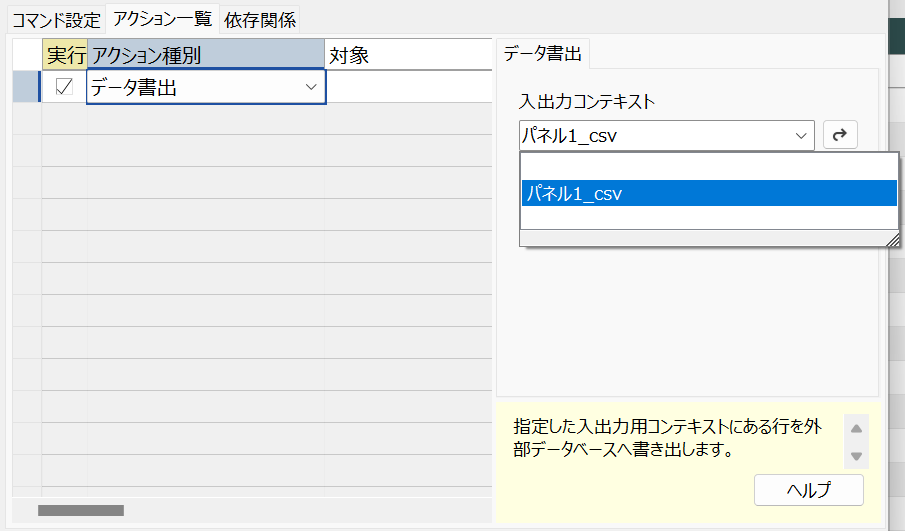The height and width of the screenshot is (531, 905).
Task: Click the 対象 column header
Action: click(x=408, y=55)
